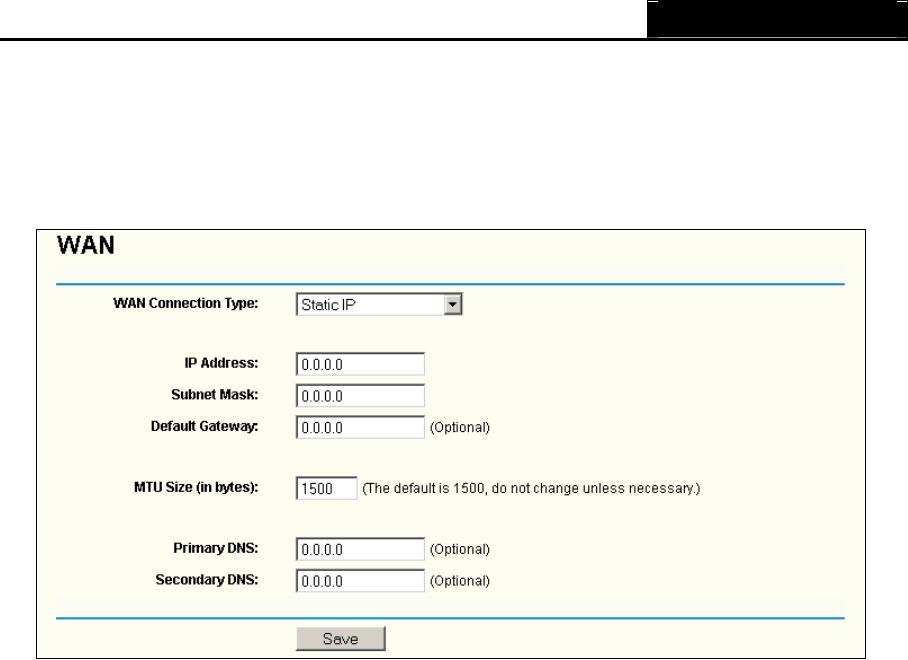Click the Secondary DNS input field
The image size is (908, 660).
pos(360,581)
